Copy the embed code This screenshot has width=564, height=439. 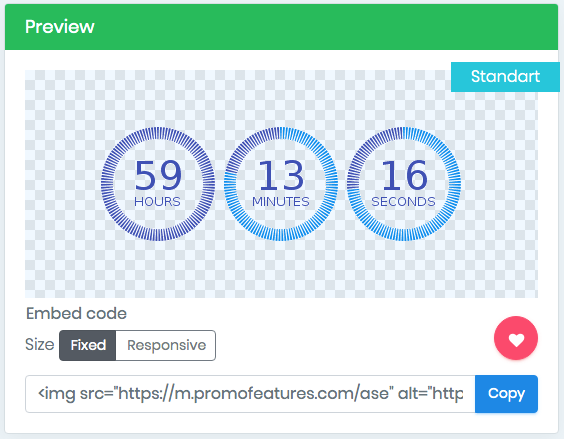[x=506, y=394]
